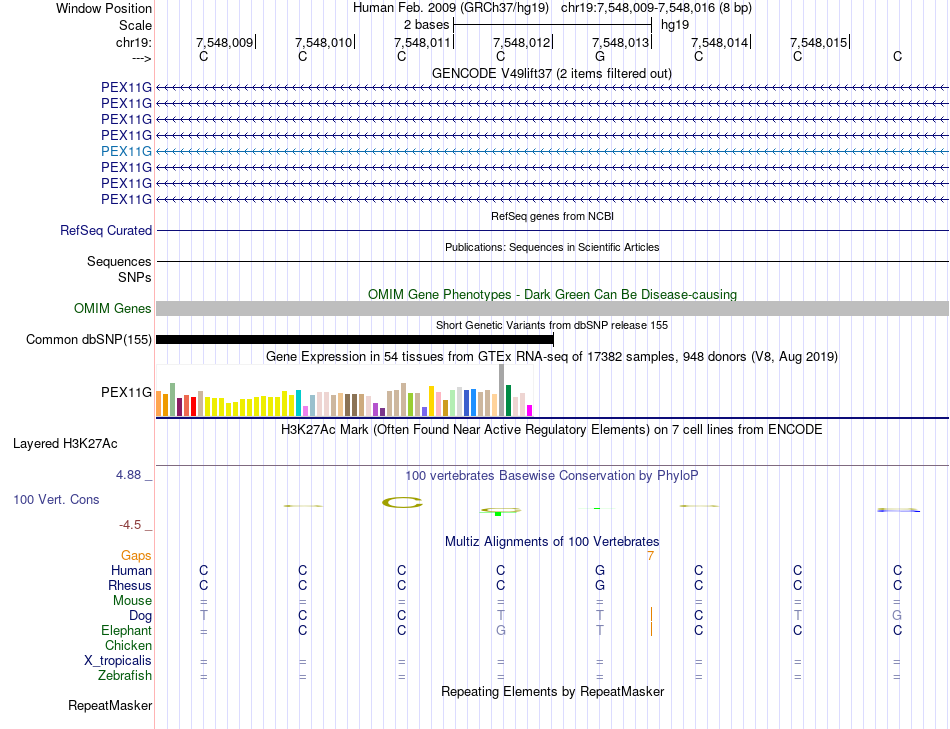The image size is (950, 729).
Task: Click the hg19 label beside the scale bar
Action: click(675, 25)
